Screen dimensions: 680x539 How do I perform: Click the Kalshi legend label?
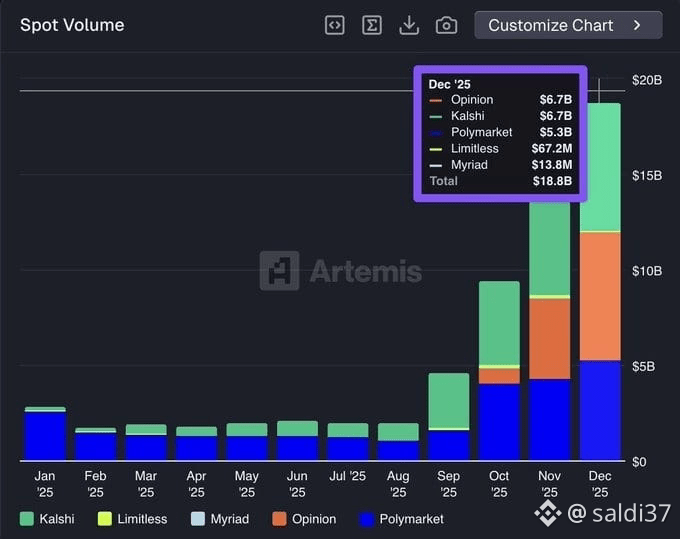[57, 519]
